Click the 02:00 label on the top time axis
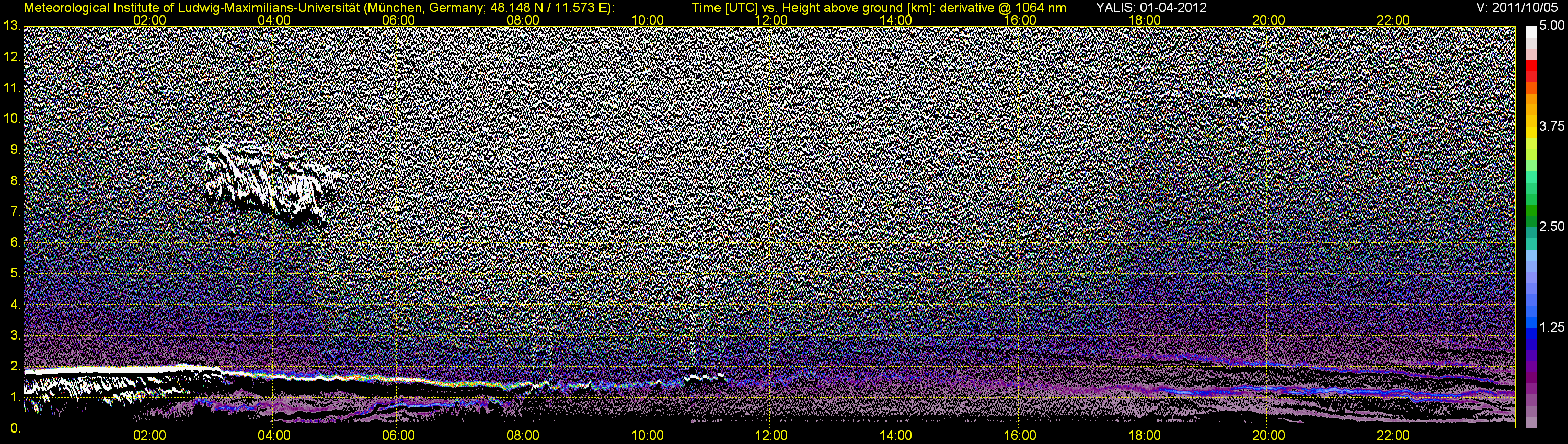 (x=149, y=20)
